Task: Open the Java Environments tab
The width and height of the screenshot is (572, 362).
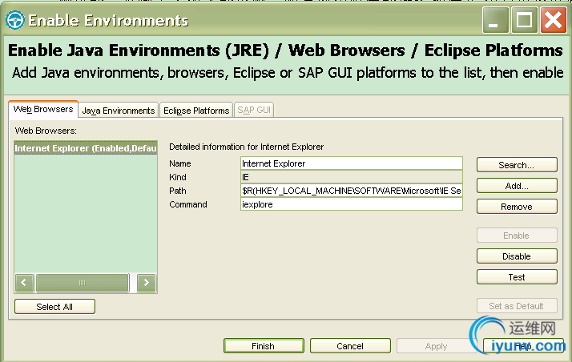Action: (119, 111)
